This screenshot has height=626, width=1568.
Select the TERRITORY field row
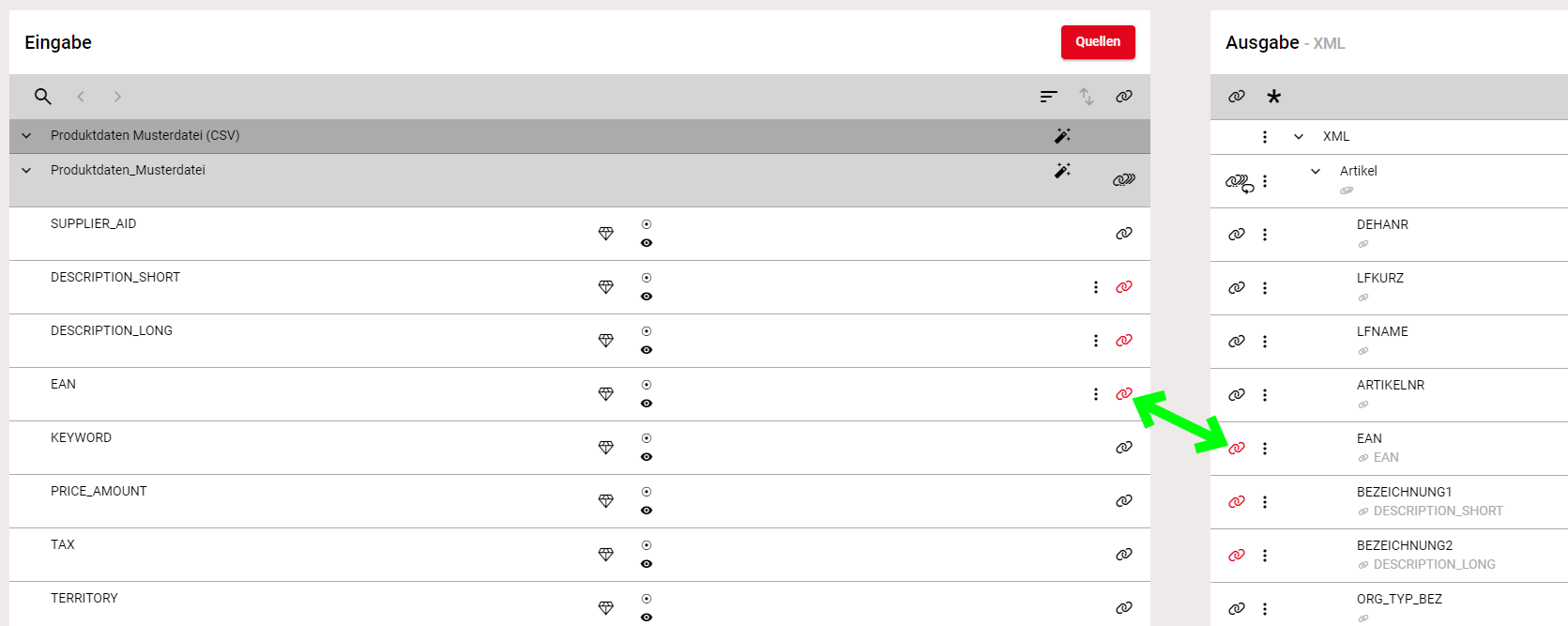click(x=84, y=599)
